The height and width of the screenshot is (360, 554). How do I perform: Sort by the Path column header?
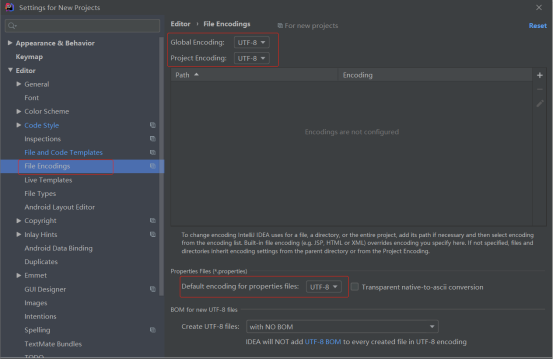[x=254, y=75]
